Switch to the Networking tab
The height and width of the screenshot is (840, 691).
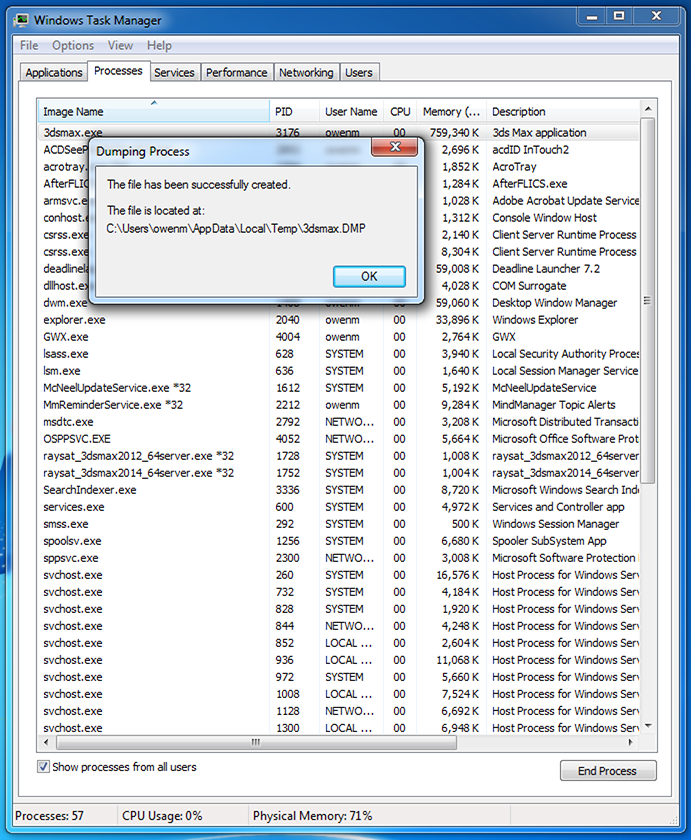pos(306,72)
